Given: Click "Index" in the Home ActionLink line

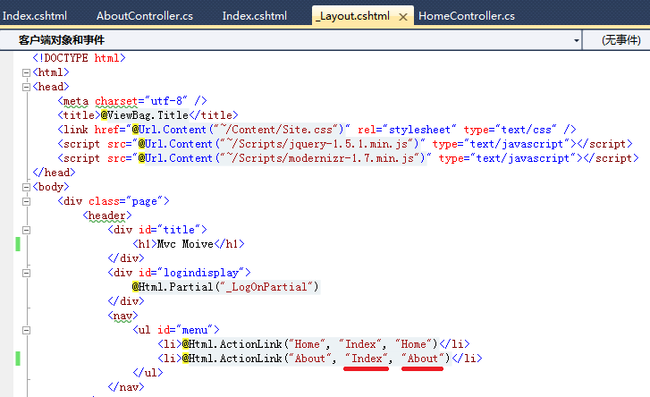Looking at the screenshot, I should pos(361,345).
